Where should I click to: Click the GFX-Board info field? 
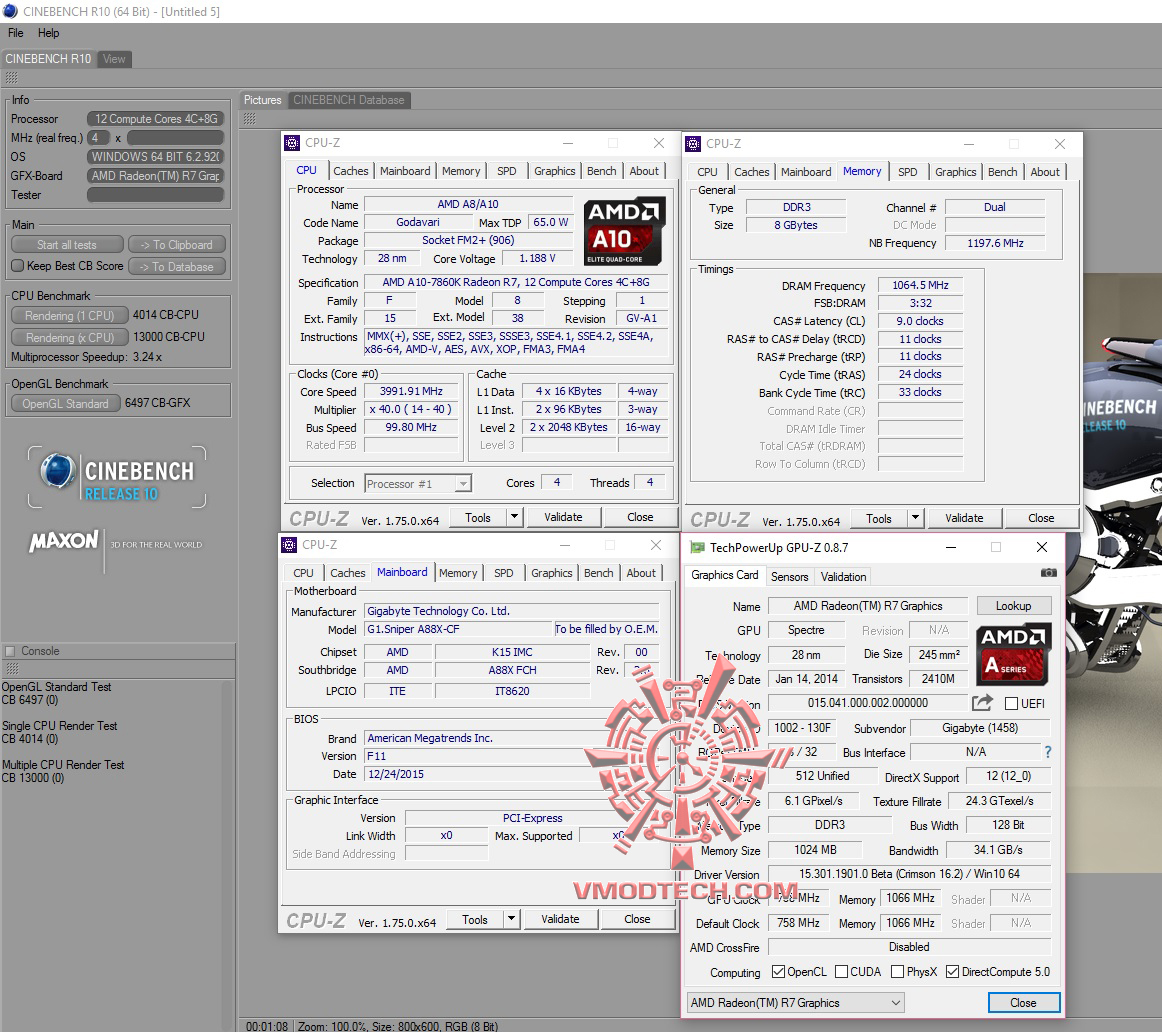156,176
